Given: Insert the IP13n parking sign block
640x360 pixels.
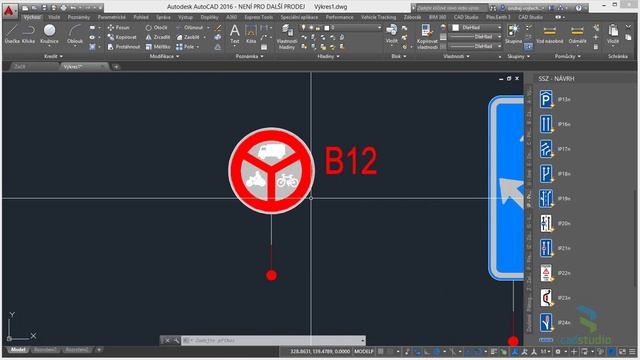Looking at the screenshot, I should click(x=546, y=99).
